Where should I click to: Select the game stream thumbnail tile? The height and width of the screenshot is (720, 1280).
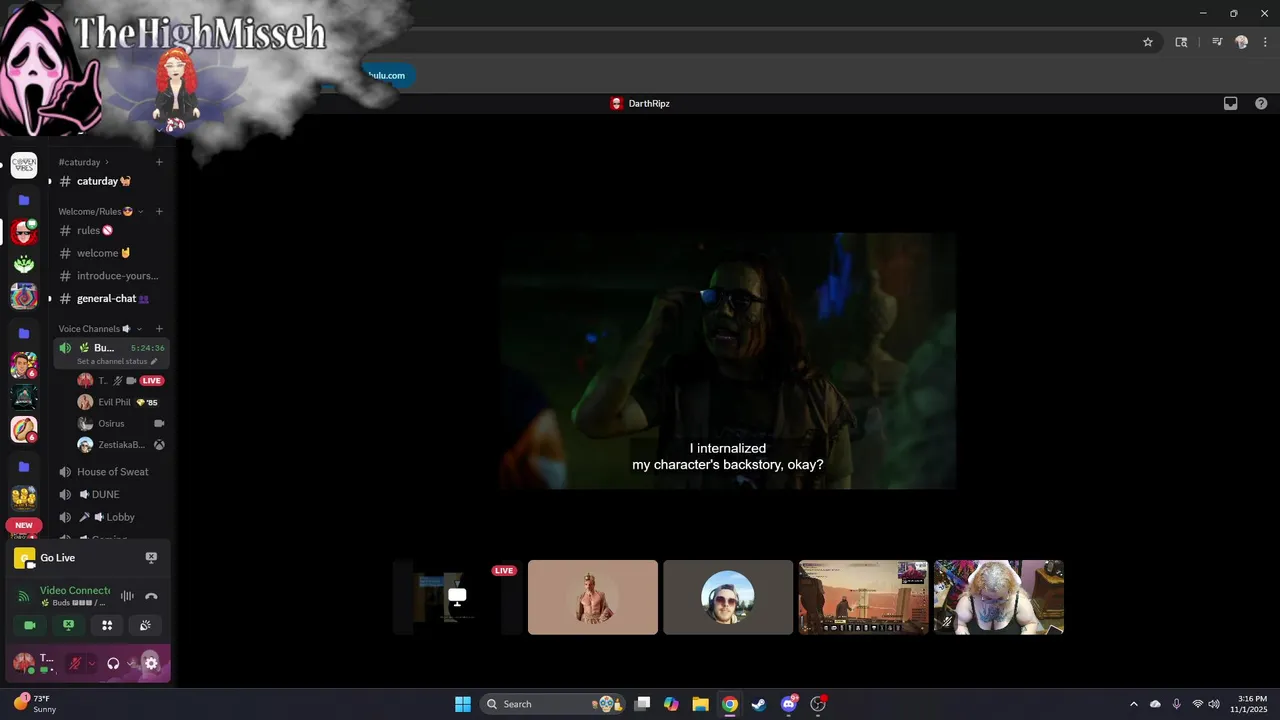coord(863,597)
